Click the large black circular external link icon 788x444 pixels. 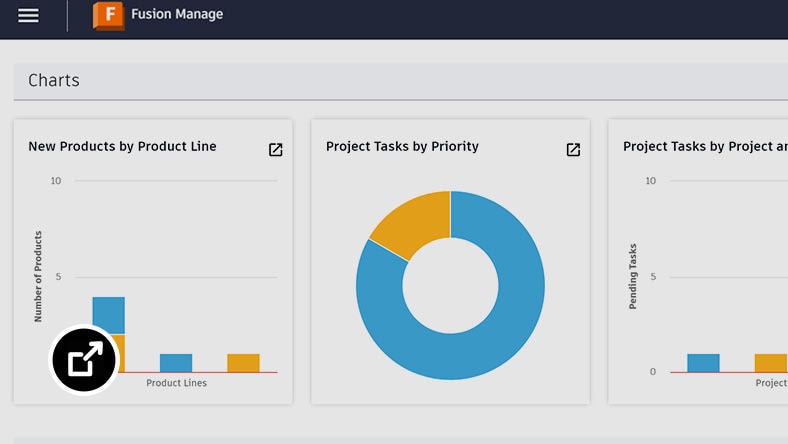click(x=84, y=360)
